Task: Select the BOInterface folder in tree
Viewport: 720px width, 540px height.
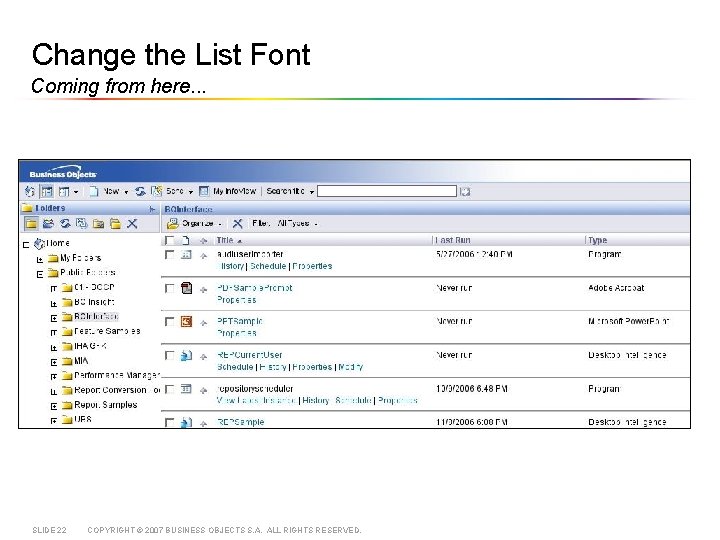Action: (x=96, y=316)
